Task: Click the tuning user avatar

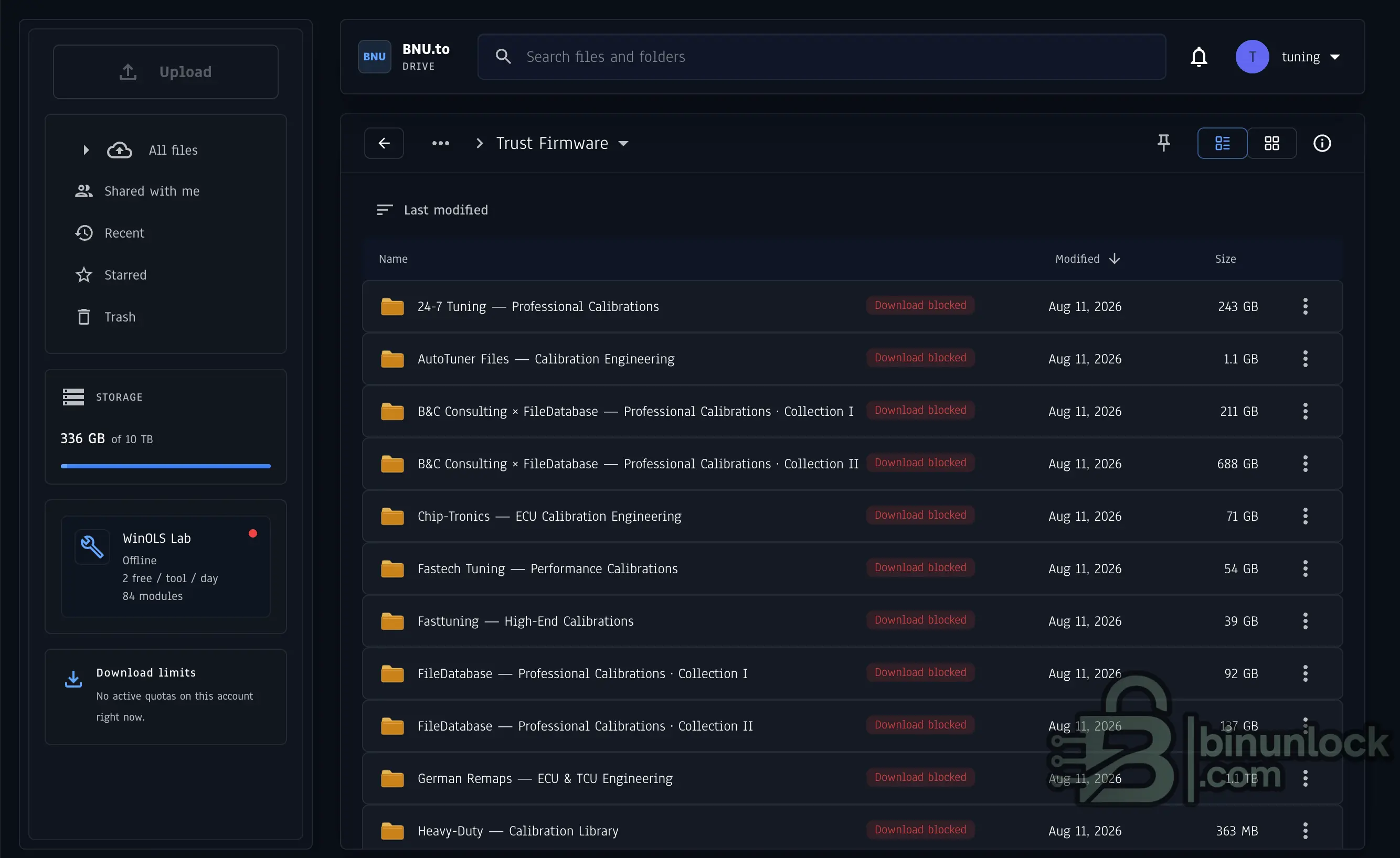Action: [x=1252, y=57]
